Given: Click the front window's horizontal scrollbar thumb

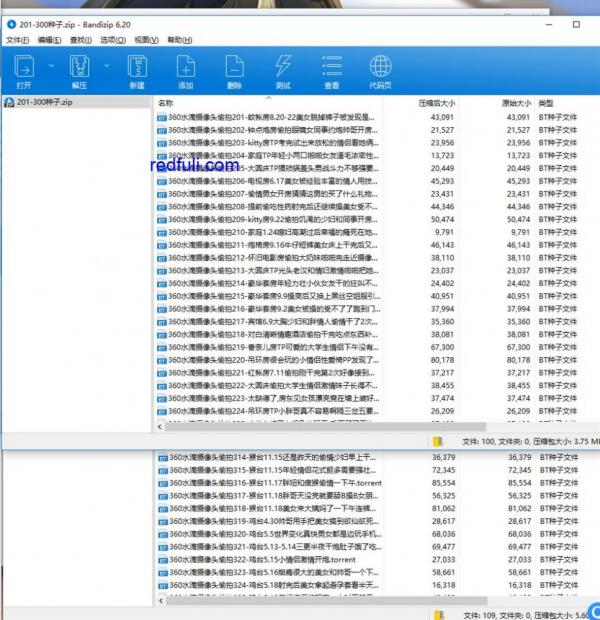Looking at the screenshot, I should 326,427.
